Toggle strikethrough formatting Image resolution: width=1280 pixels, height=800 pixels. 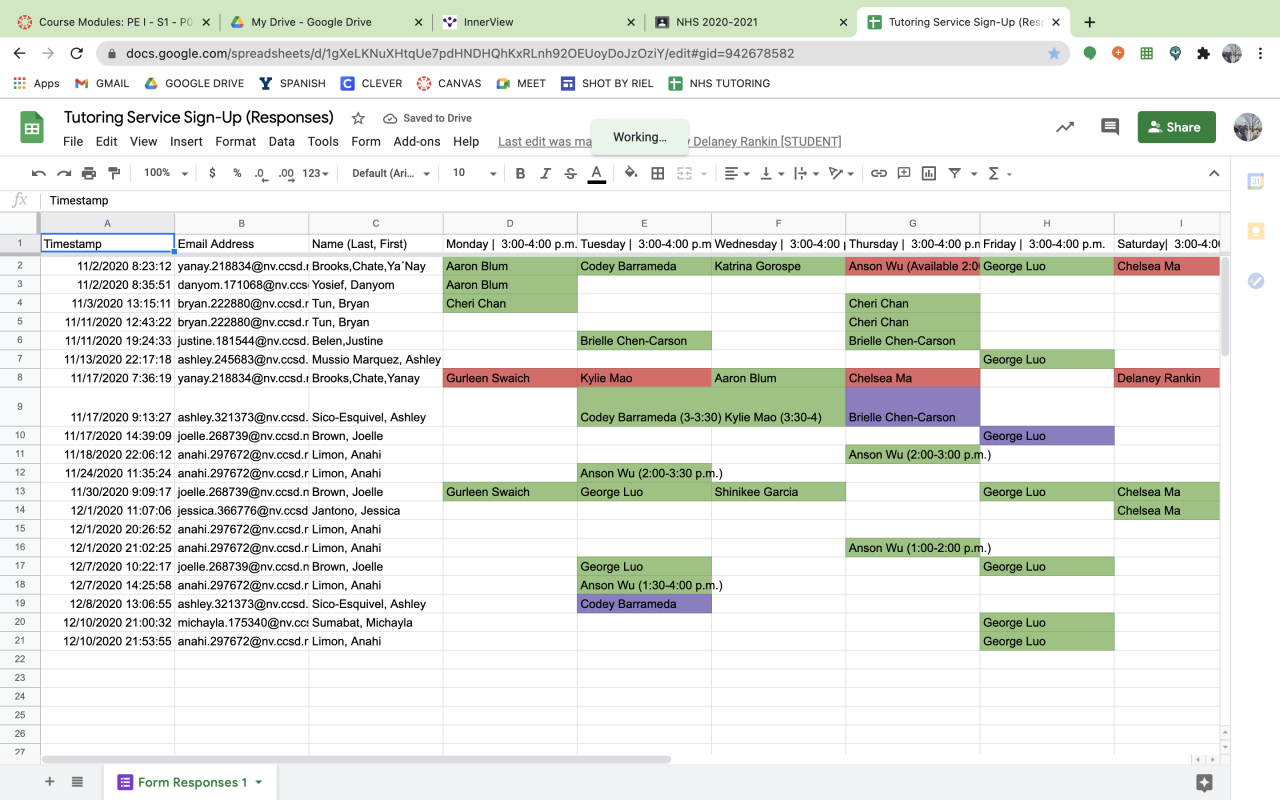click(570, 173)
